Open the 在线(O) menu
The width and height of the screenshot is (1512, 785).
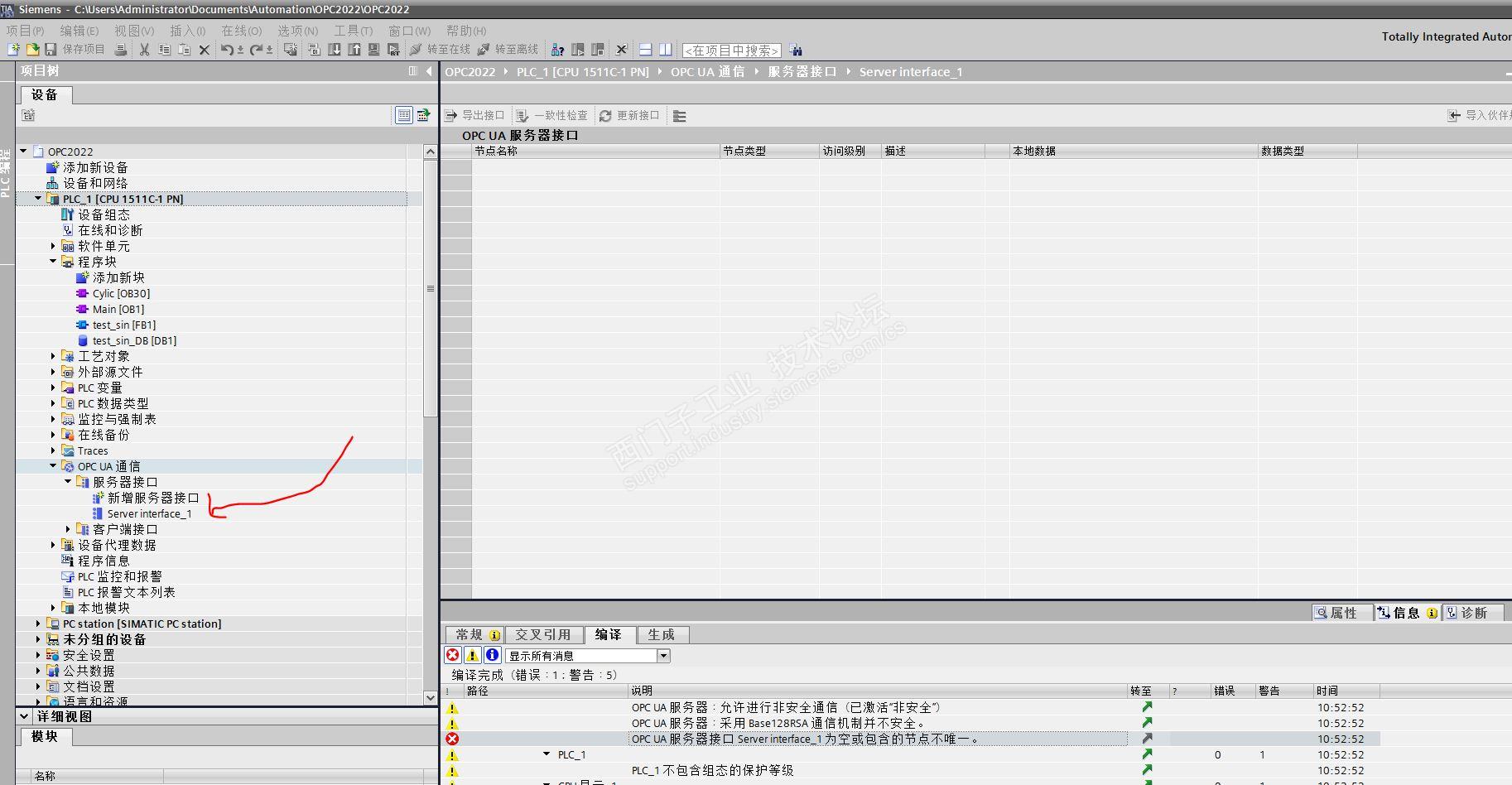point(241,31)
